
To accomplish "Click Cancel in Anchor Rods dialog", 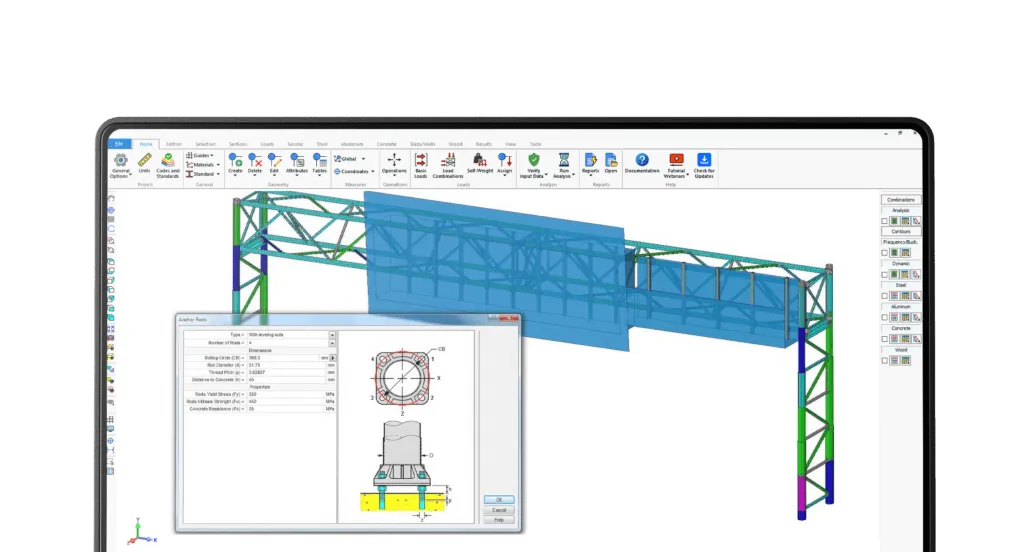I will pyautogui.click(x=499, y=510).
